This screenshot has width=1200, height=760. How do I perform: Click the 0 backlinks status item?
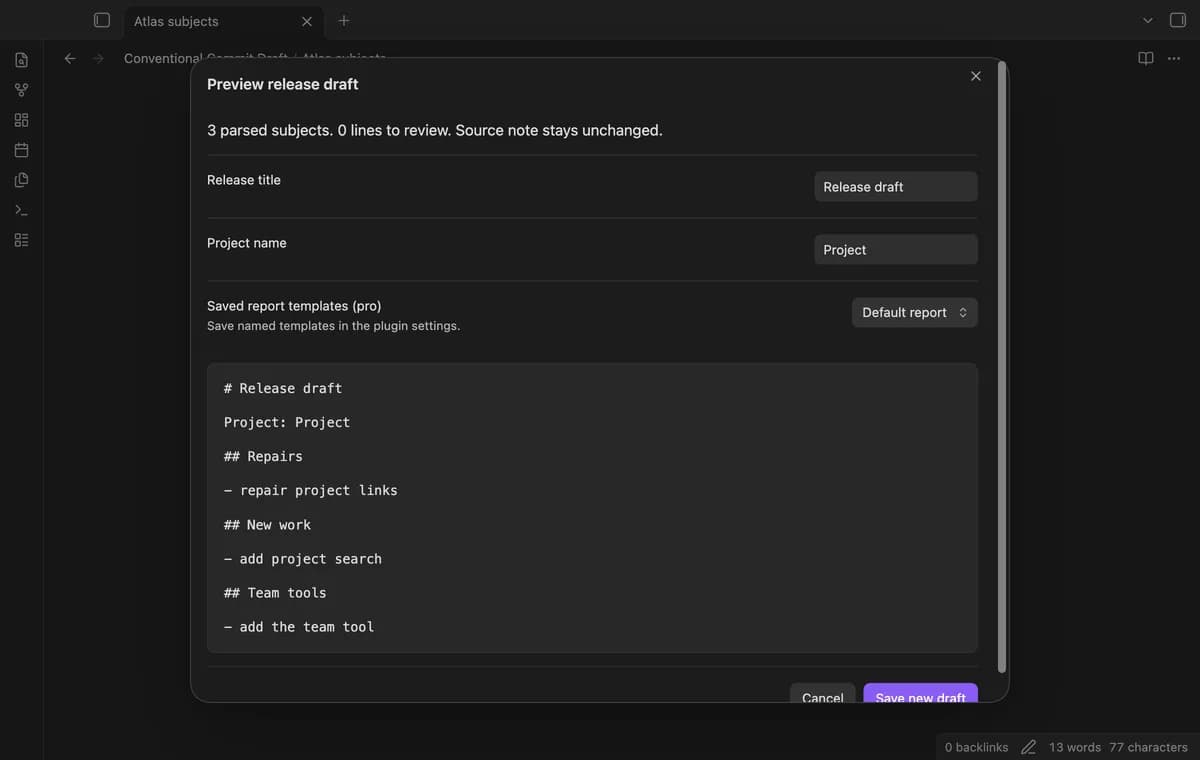(976, 747)
